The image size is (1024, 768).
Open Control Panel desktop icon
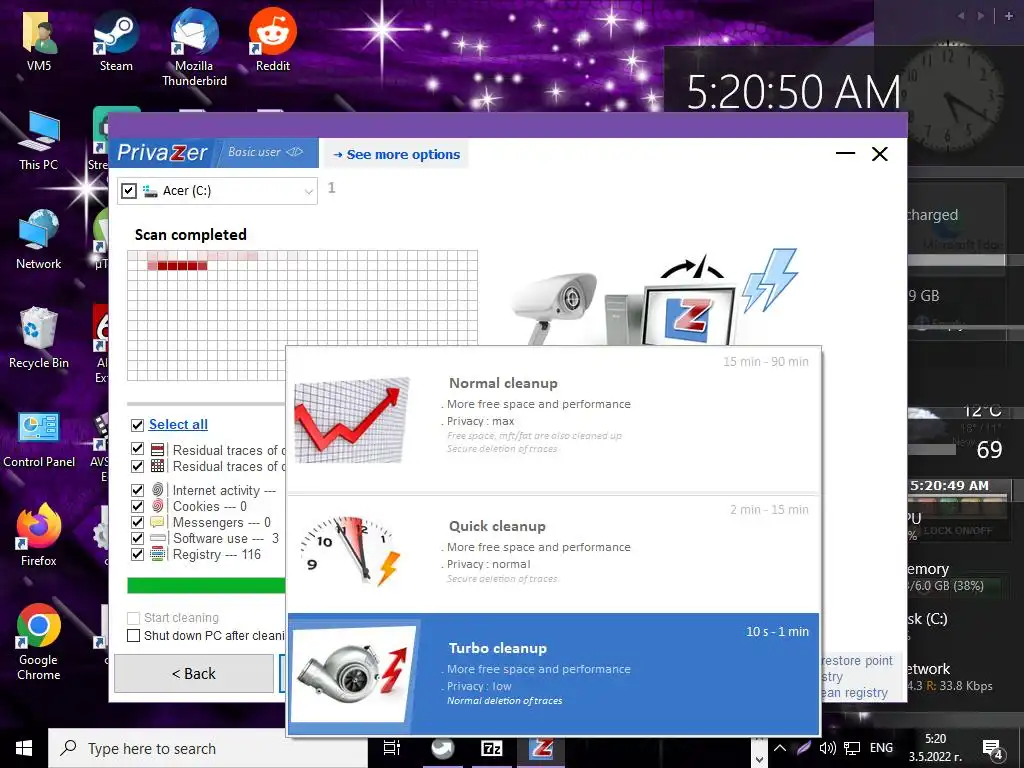(39, 439)
